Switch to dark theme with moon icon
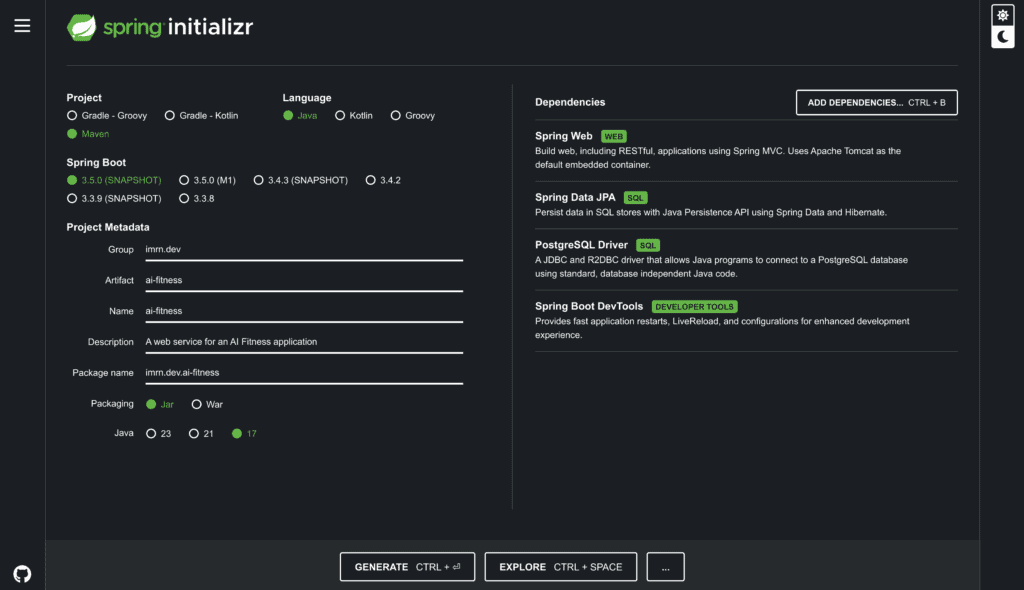The image size is (1024, 590). 1002,37
